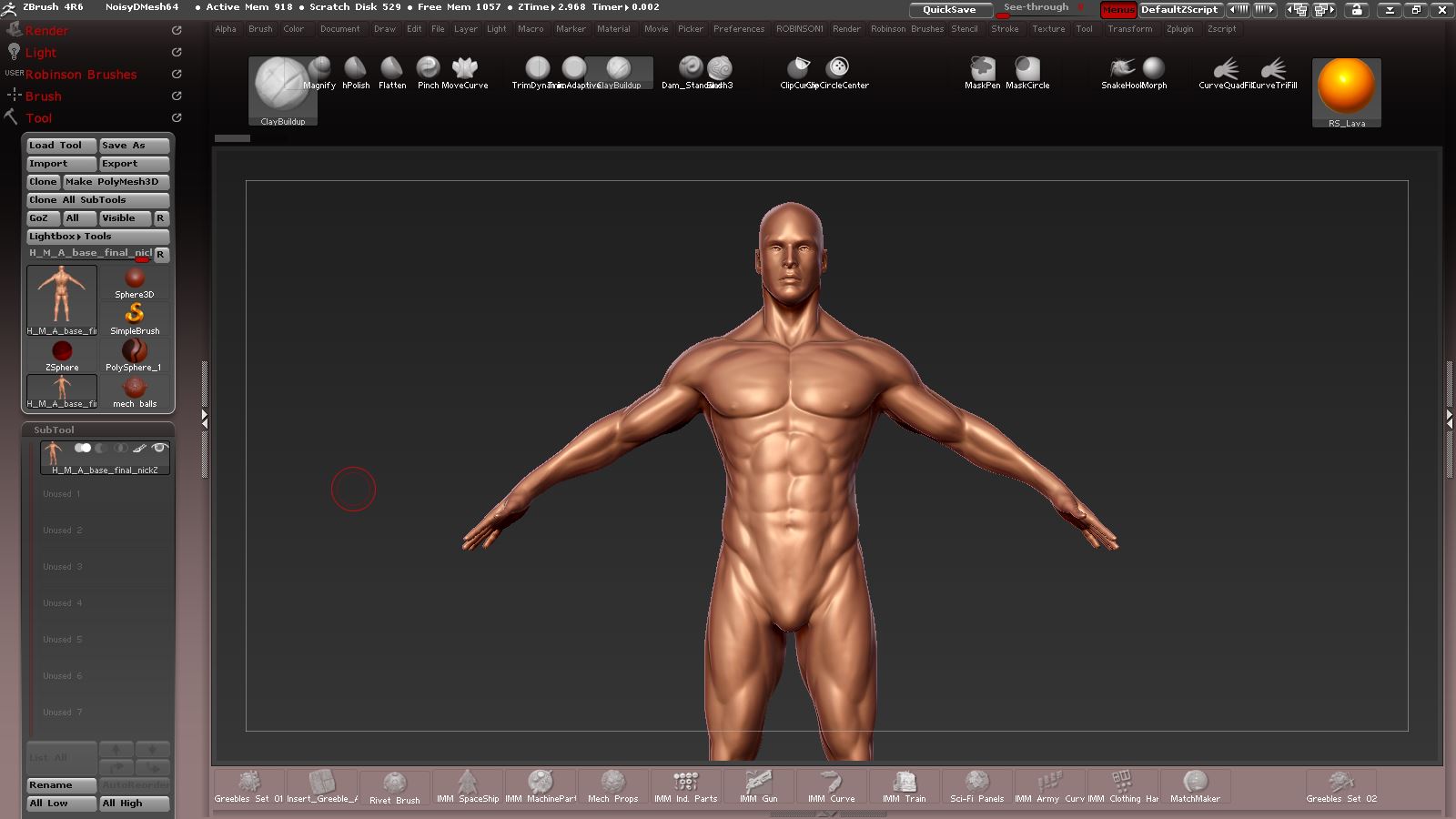Select the Pinch brush
This screenshot has height=819, width=1456.
tap(428, 73)
